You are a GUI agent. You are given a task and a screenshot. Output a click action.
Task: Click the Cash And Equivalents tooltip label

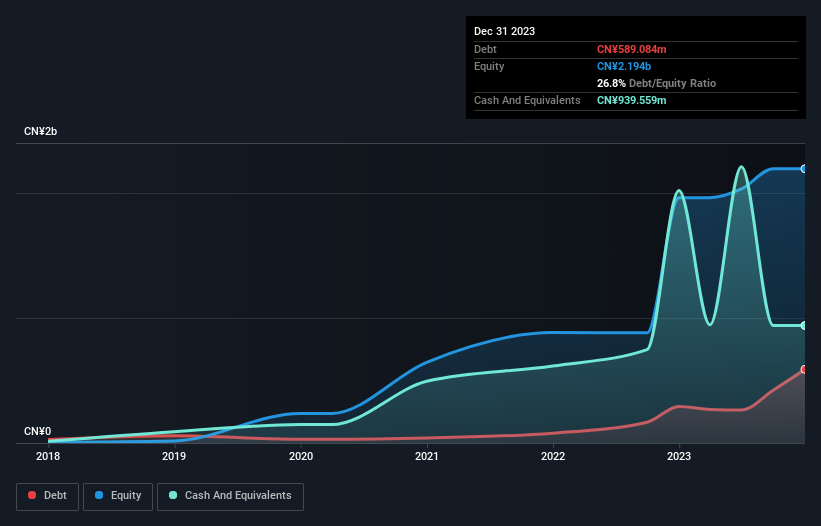pyautogui.click(x=527, y=100)
